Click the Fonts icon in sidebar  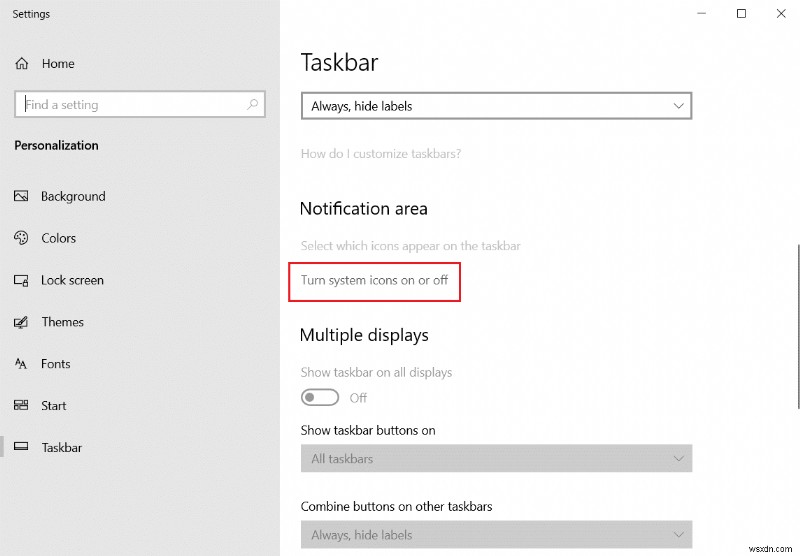(x=21, y=364)
